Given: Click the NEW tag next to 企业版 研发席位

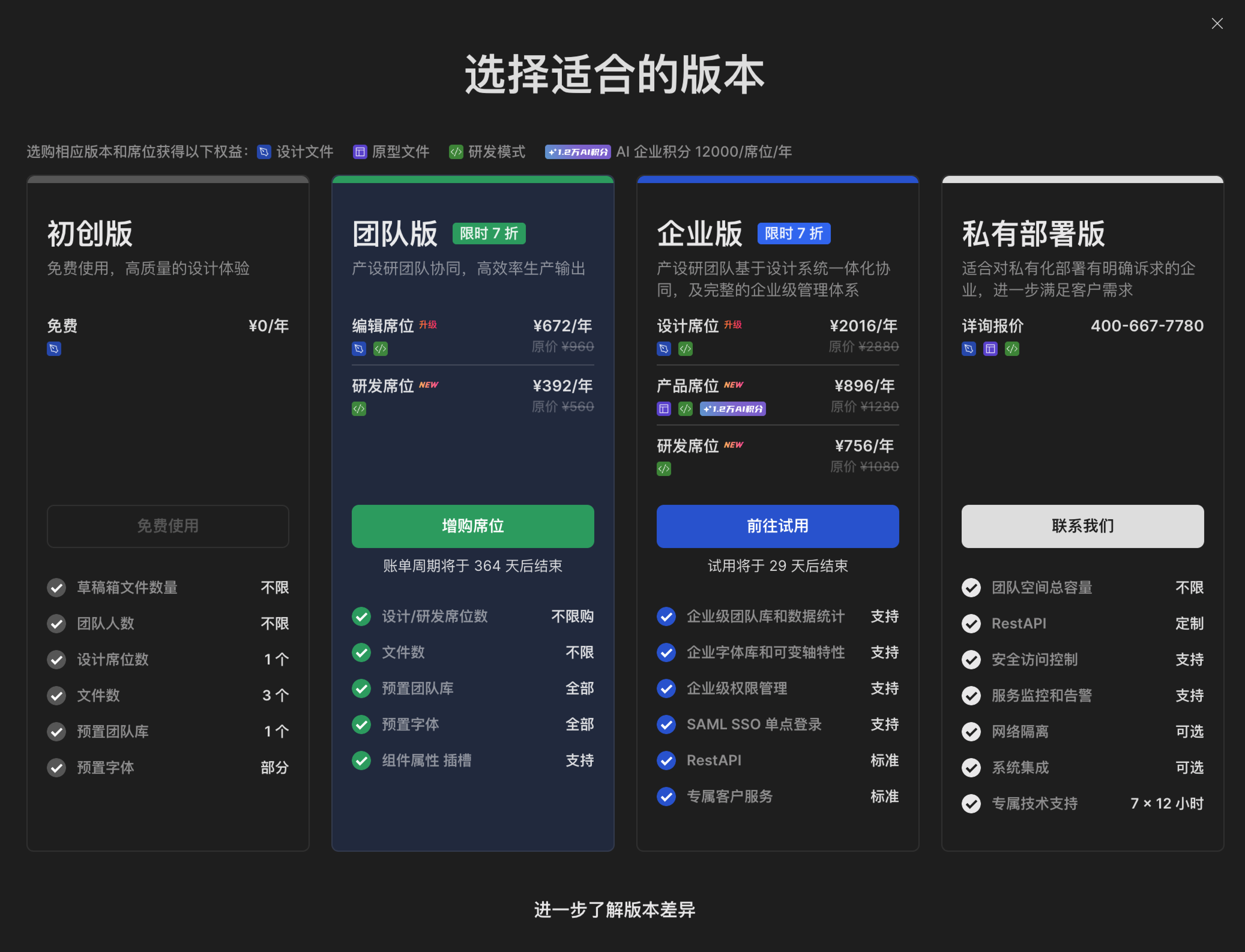Looking at the screenshot, I should 734,445.
